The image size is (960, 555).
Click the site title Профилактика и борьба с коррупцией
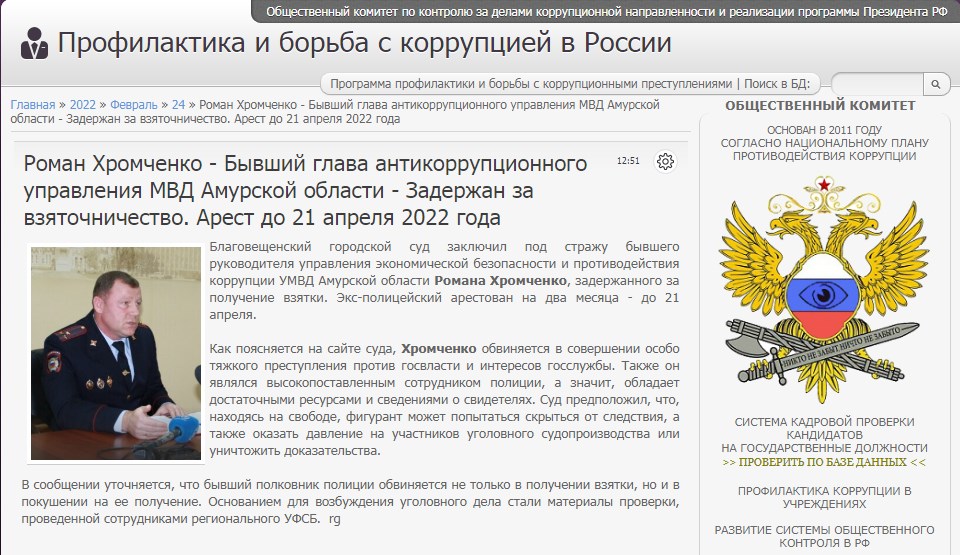(x=365, y=43)
